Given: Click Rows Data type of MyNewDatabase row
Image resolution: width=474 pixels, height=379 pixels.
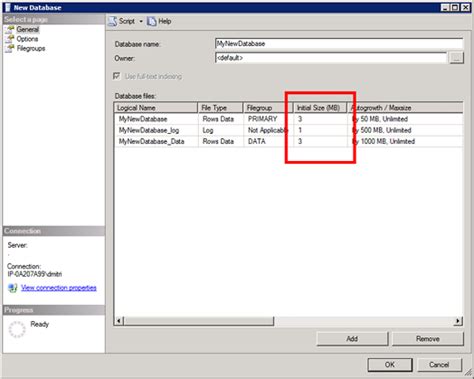Looking at the screenshot, I should pyautogui.click(x=220, y=119).
